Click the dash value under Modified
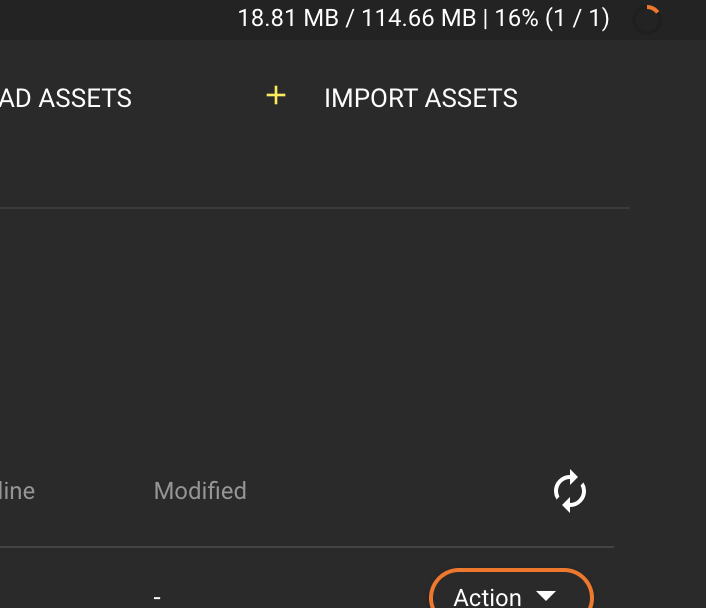 point(157,597)
